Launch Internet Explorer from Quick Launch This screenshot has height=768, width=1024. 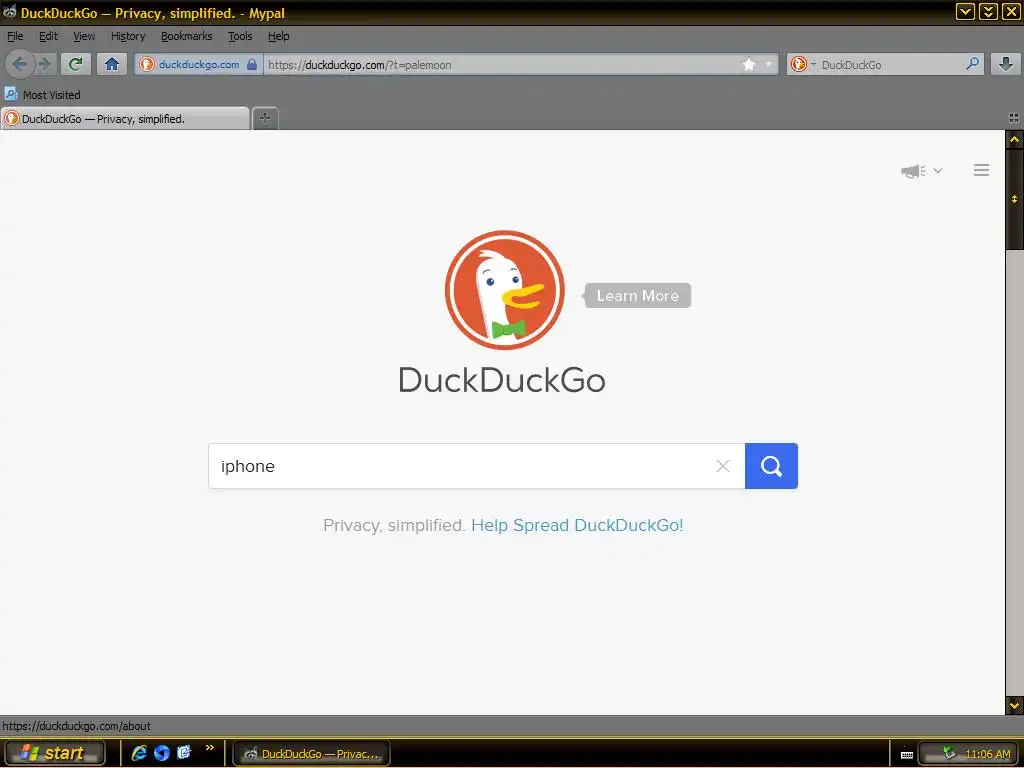click(138, 753)
